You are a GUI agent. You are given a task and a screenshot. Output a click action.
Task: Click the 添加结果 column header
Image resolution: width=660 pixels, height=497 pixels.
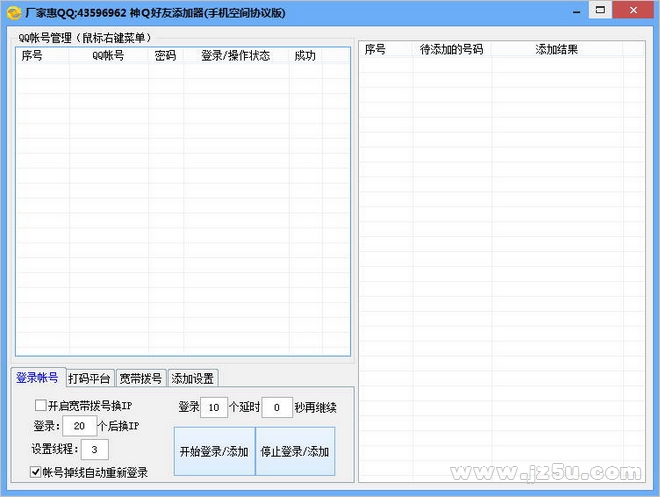556,50
